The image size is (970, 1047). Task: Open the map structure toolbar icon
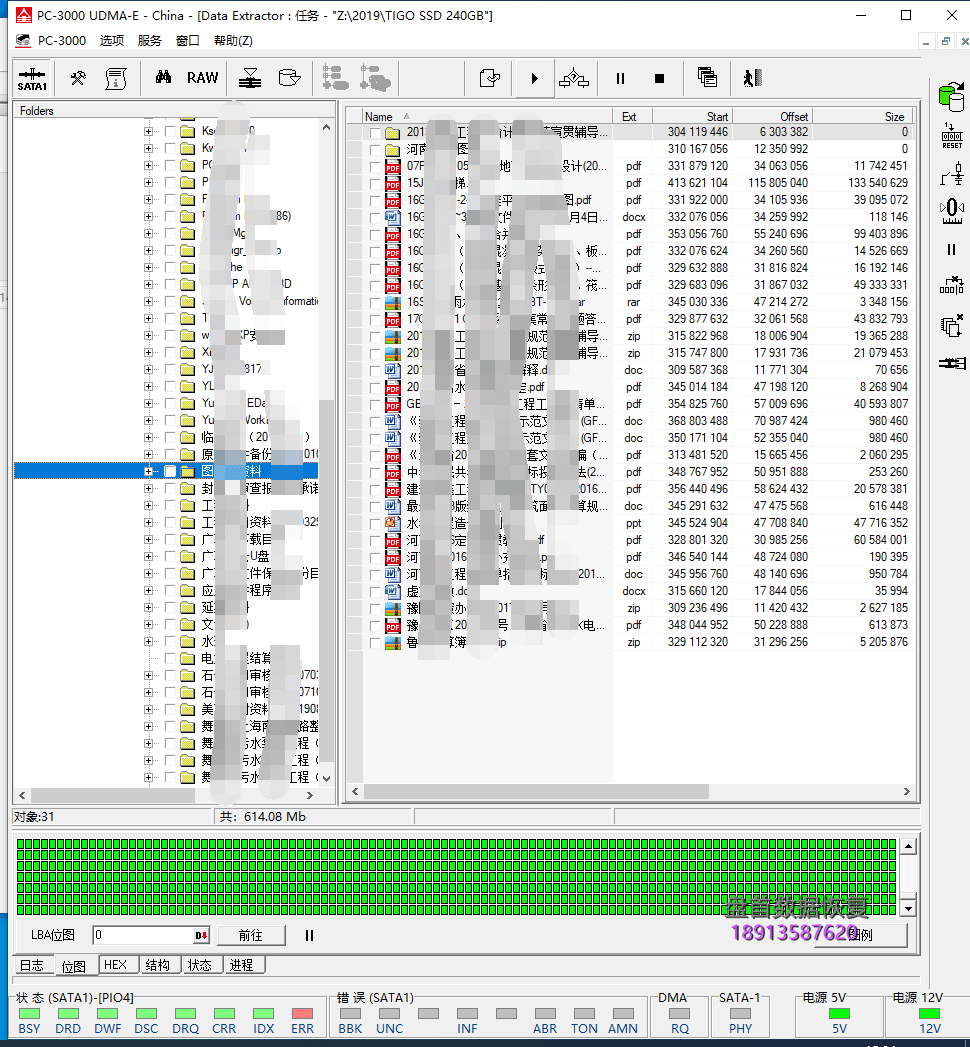coord(574,79)
